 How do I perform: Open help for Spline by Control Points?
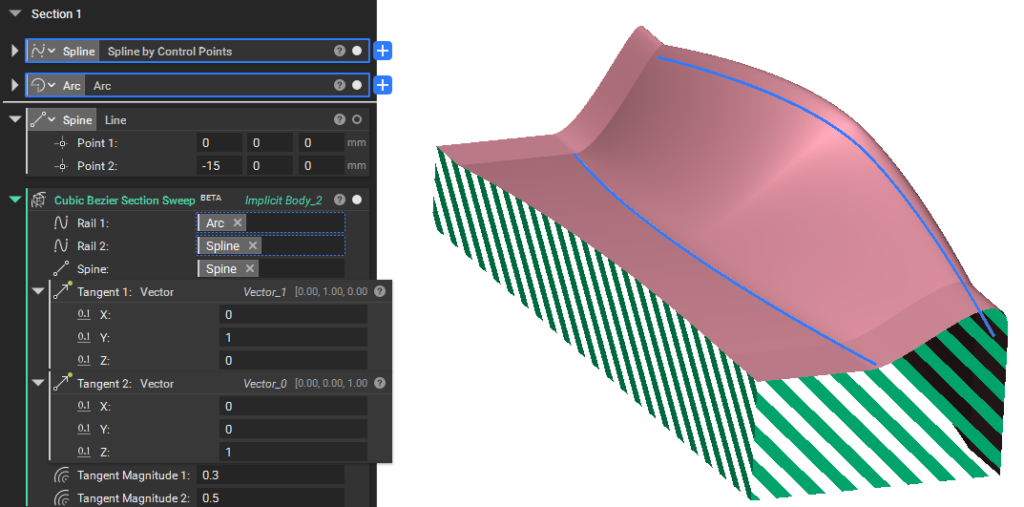click(x=340, y=51)
